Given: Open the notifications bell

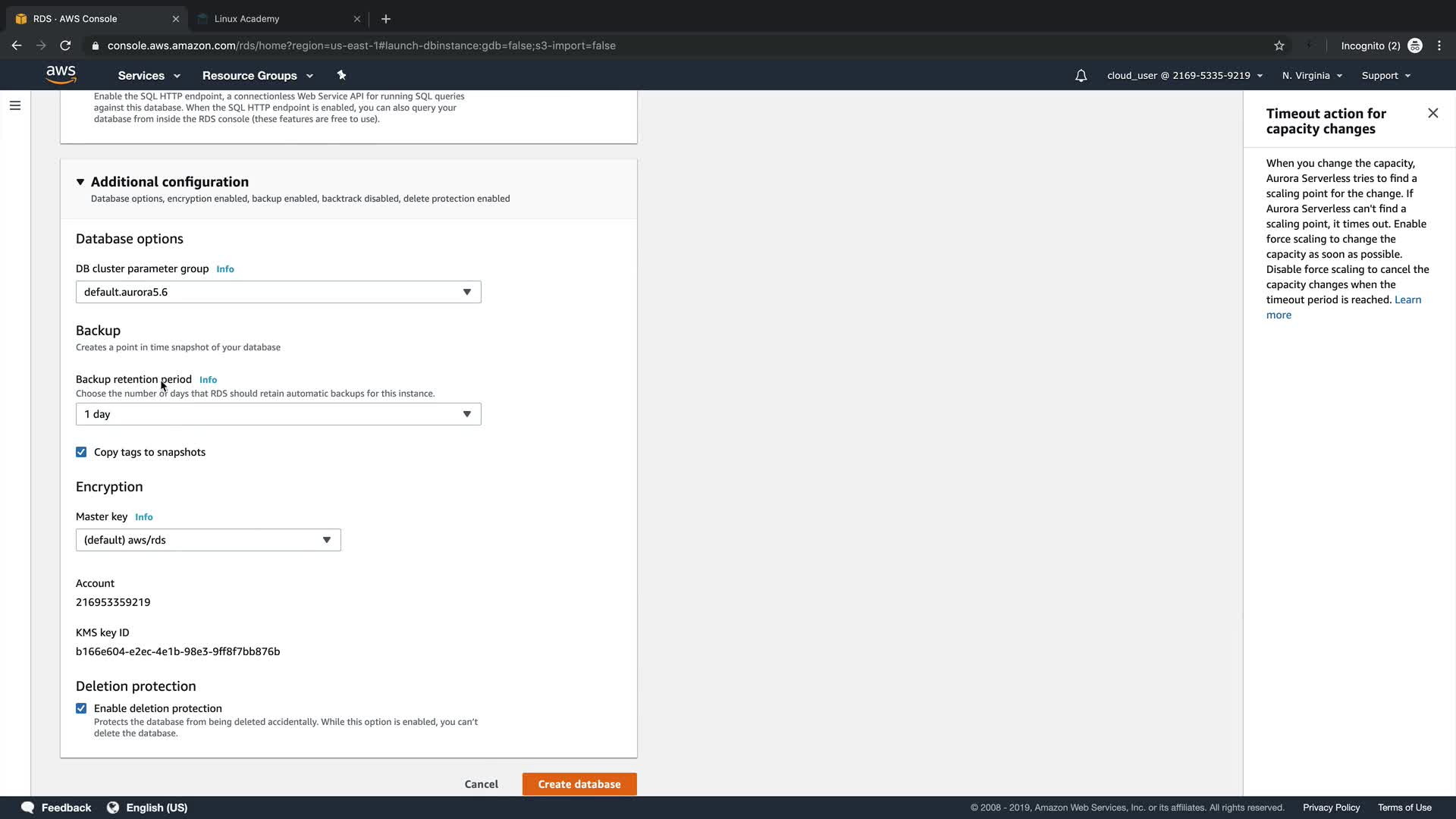Looking at the screenshot, I should pos(1081,76).
